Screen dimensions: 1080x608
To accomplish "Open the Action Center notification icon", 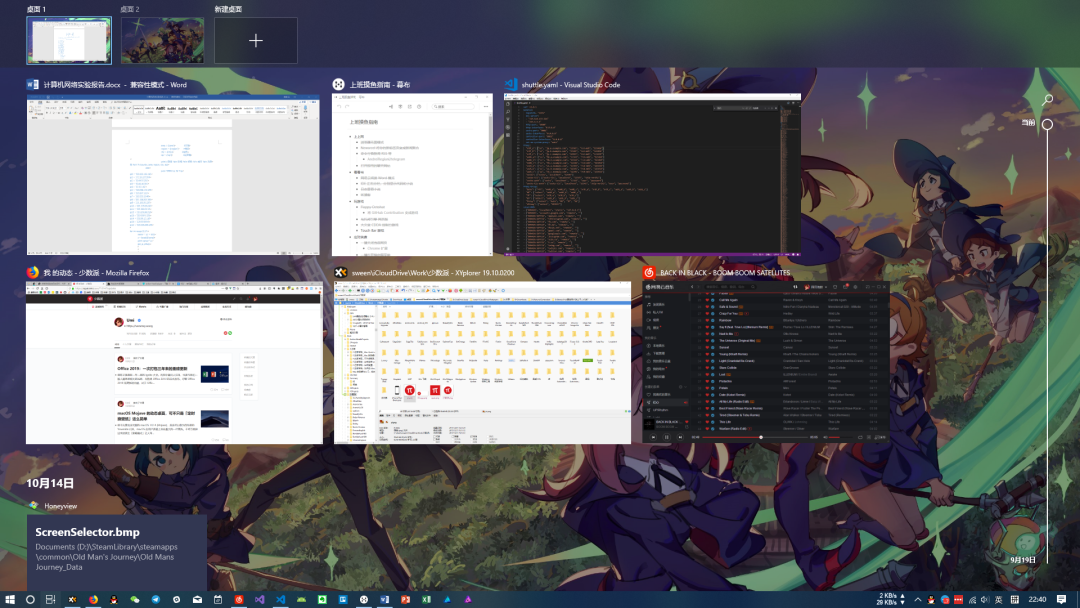I will click(x=1061, y=600).
